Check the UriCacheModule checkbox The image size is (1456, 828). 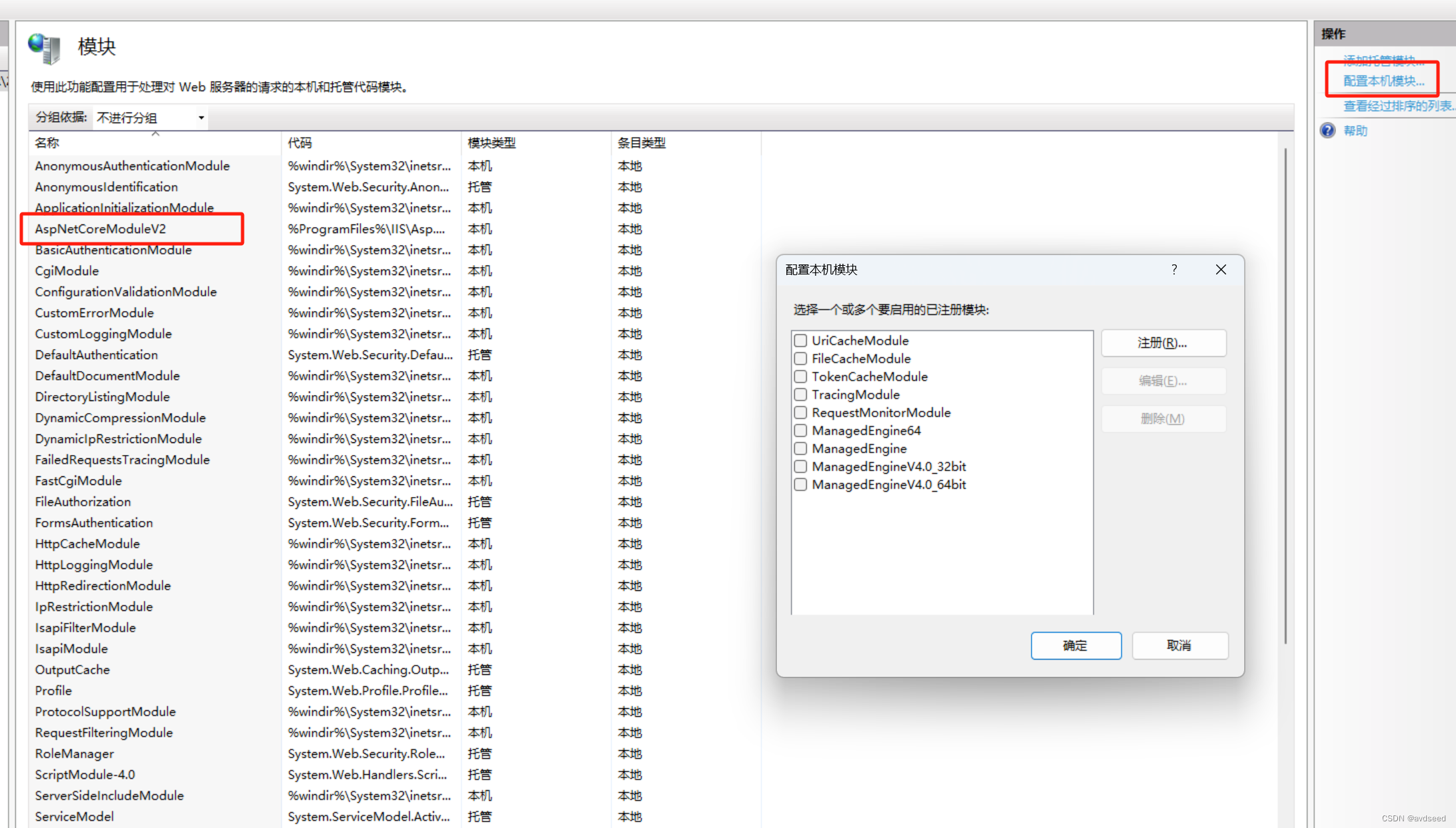(x=800, y=340)
